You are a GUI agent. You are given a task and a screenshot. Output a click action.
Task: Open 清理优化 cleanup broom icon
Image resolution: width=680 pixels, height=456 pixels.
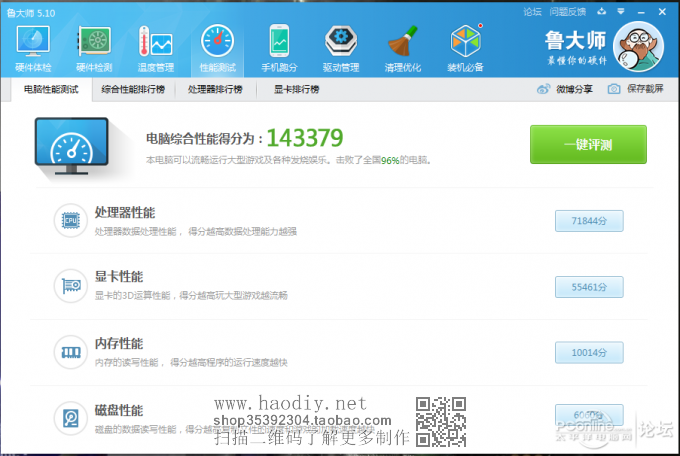pyautogui.click(x=402, y=48)
